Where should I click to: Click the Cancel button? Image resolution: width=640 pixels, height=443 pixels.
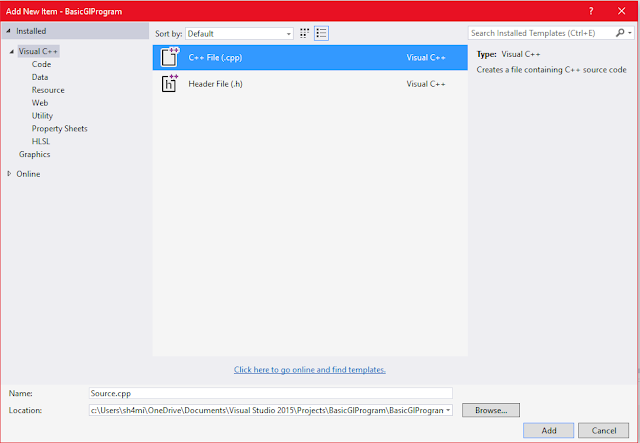point(604,430)
